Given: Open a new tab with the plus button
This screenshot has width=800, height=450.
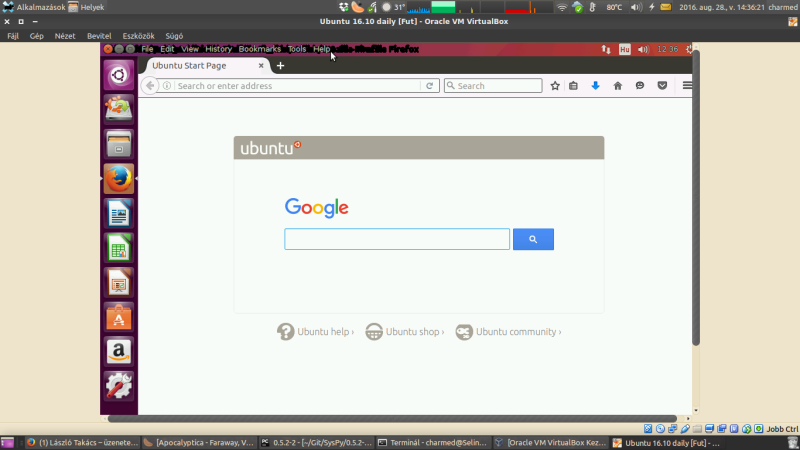Looking at the screenshot, I should [x=281, y=66].
